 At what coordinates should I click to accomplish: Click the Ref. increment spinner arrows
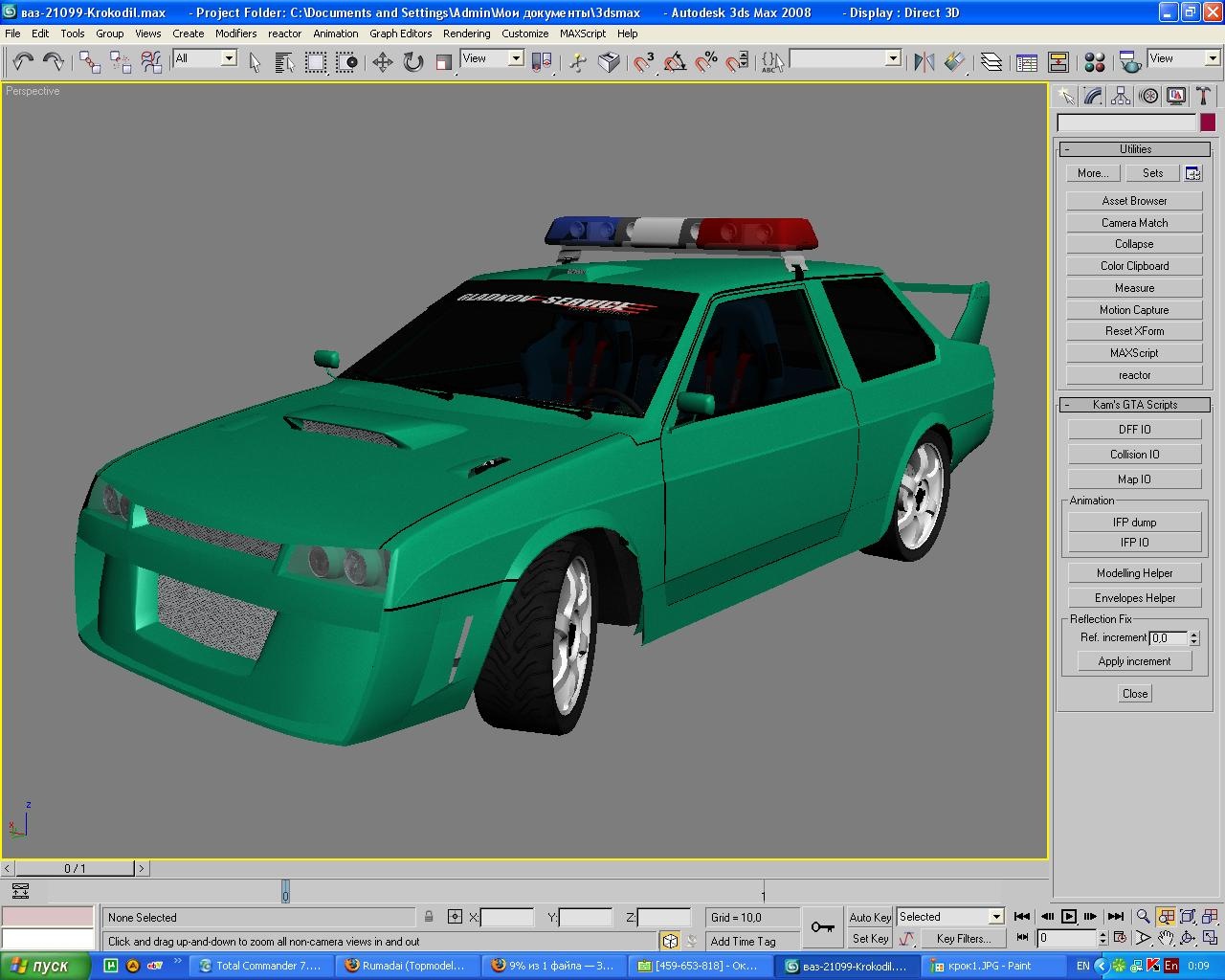pos(1193,637)
